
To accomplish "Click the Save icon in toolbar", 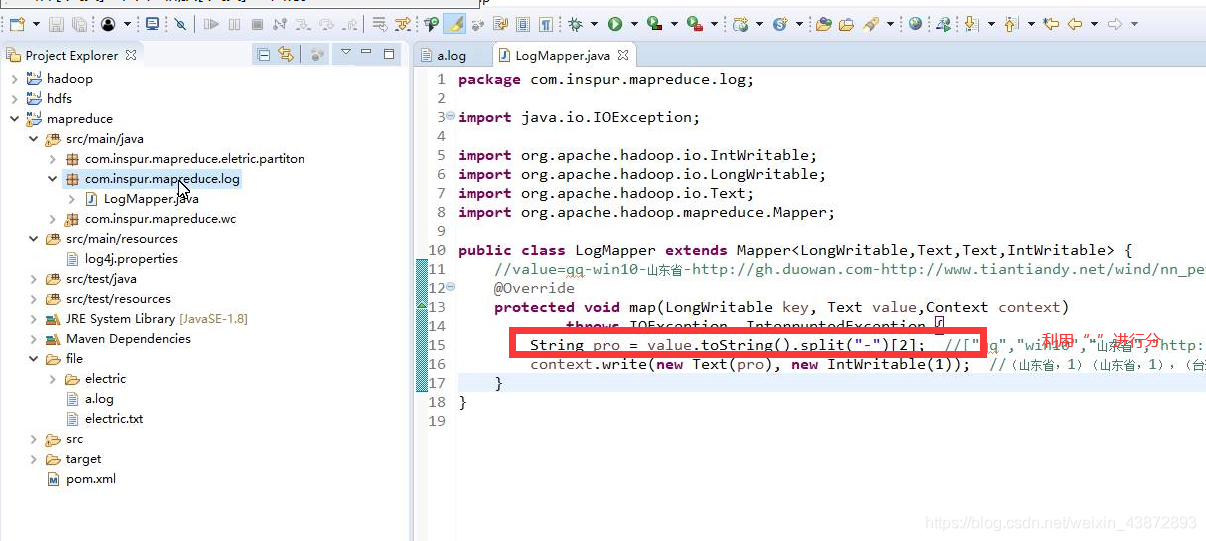I will click(x=56, y=24).
